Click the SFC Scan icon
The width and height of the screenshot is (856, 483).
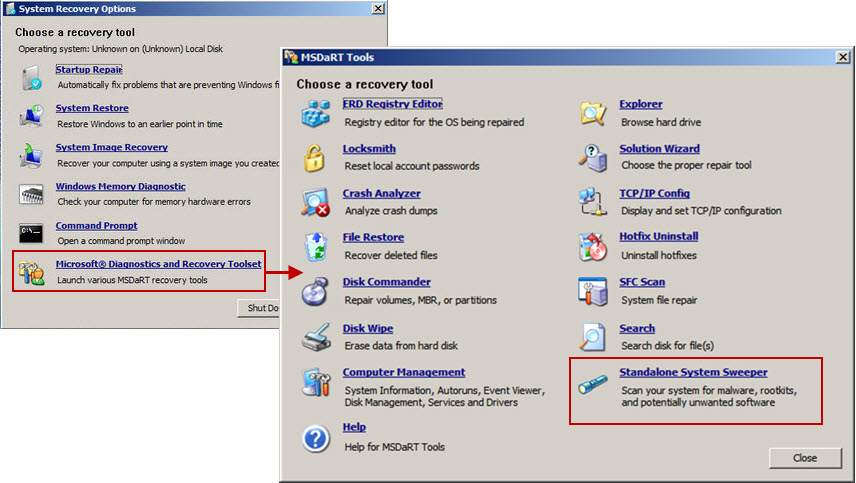click(x=593, y=291)
